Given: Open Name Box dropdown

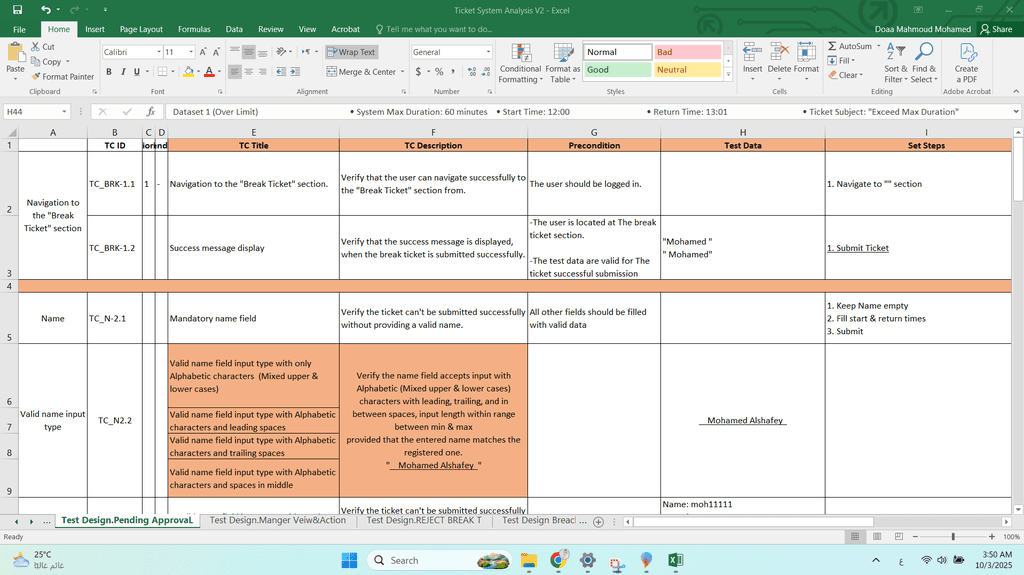Looking at the screenshot, I should click(64, 112).
